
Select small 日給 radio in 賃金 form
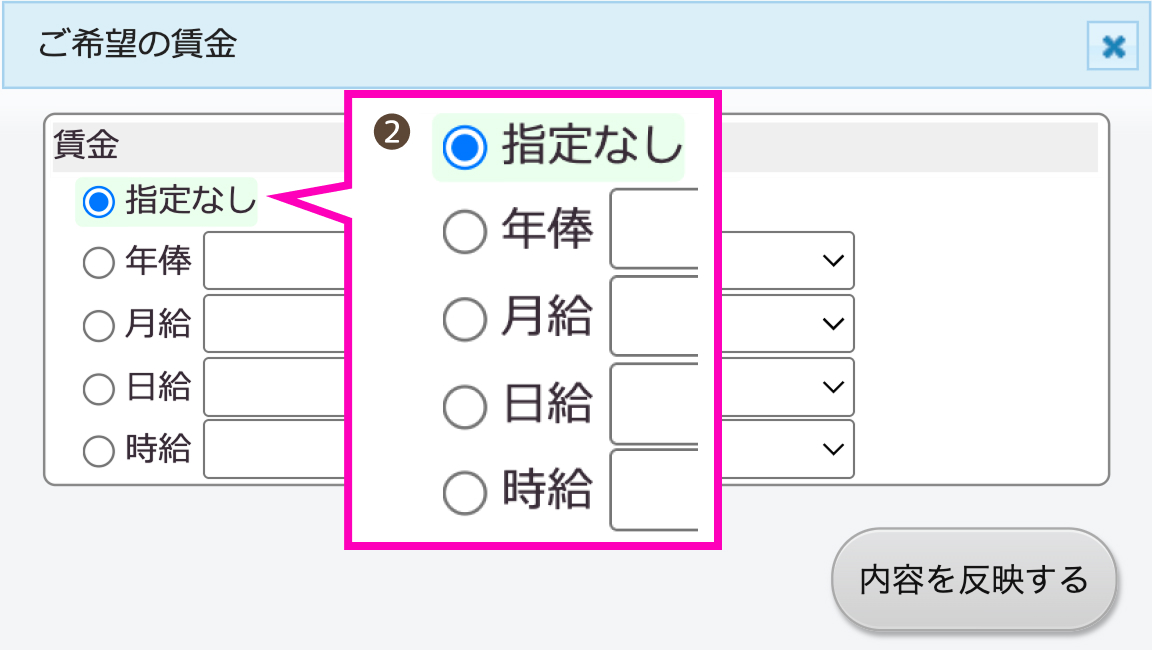coord(99,389)
